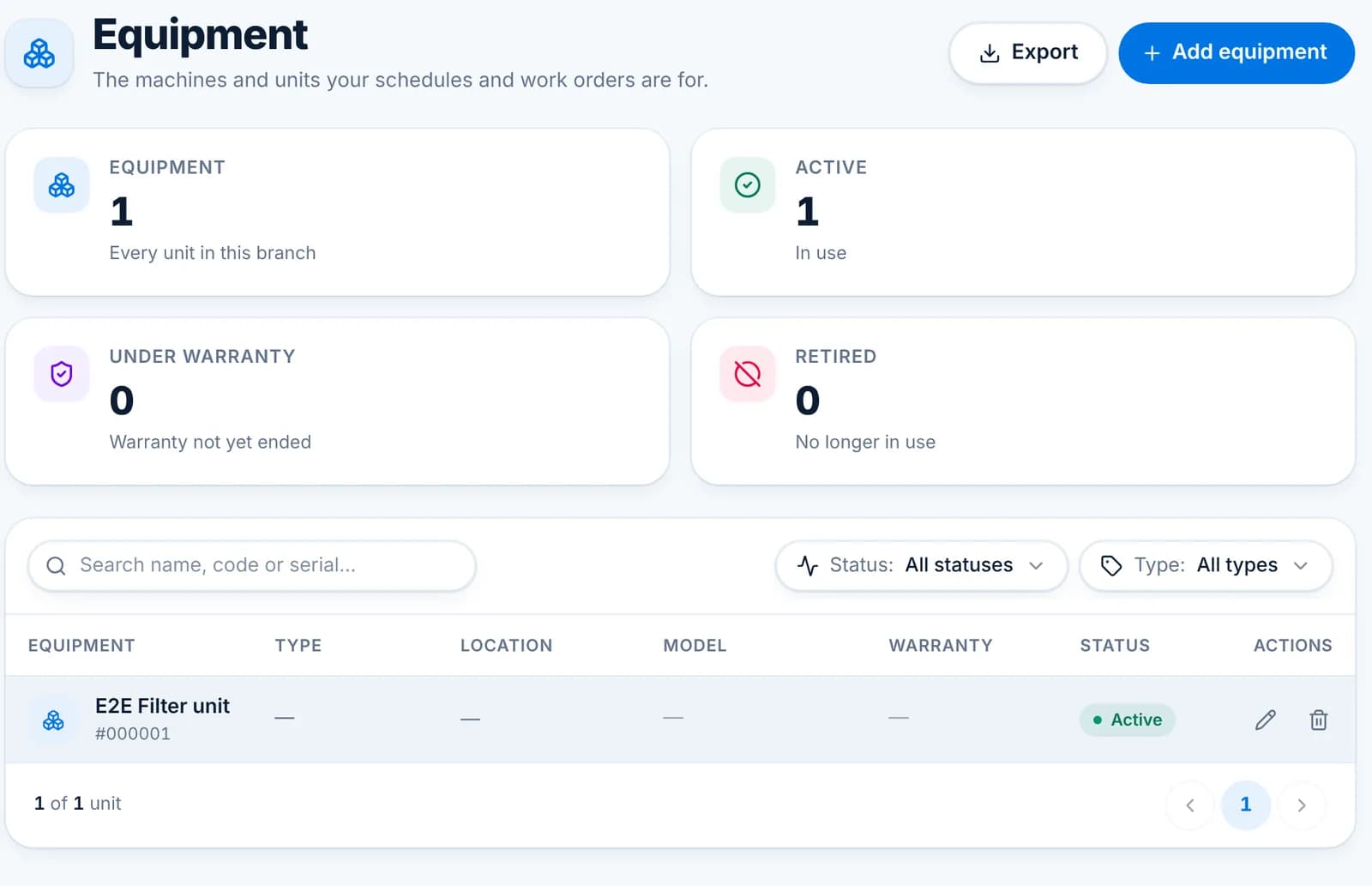
Task: Click the purple shield Under Warranty icon
Action: click(x=62, y=374)
